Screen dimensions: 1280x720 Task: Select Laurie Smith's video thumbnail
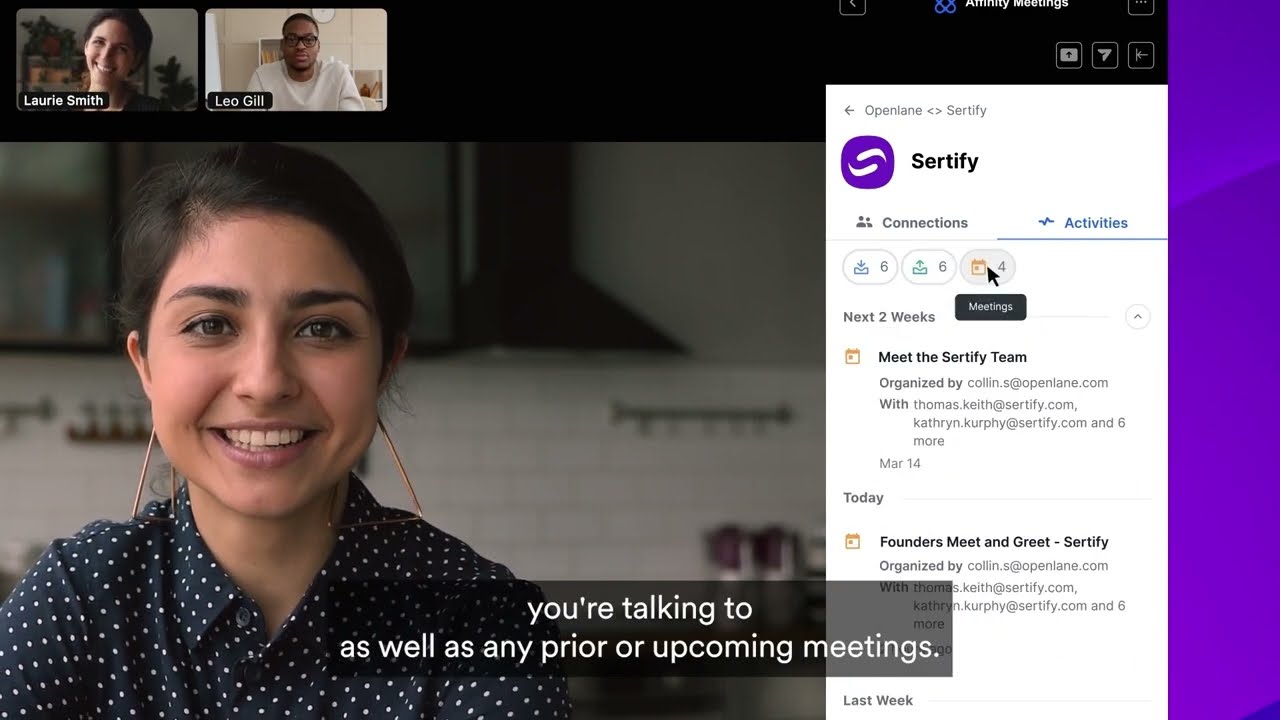[x=107, y=59]
